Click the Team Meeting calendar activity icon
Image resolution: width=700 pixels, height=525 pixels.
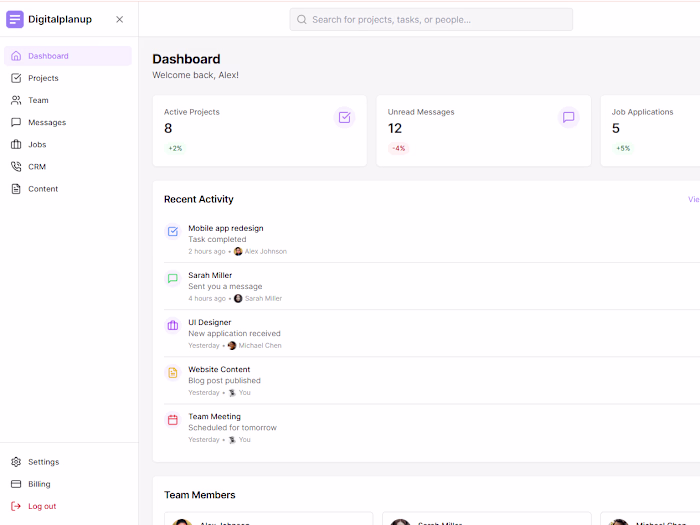pos(173,420)
